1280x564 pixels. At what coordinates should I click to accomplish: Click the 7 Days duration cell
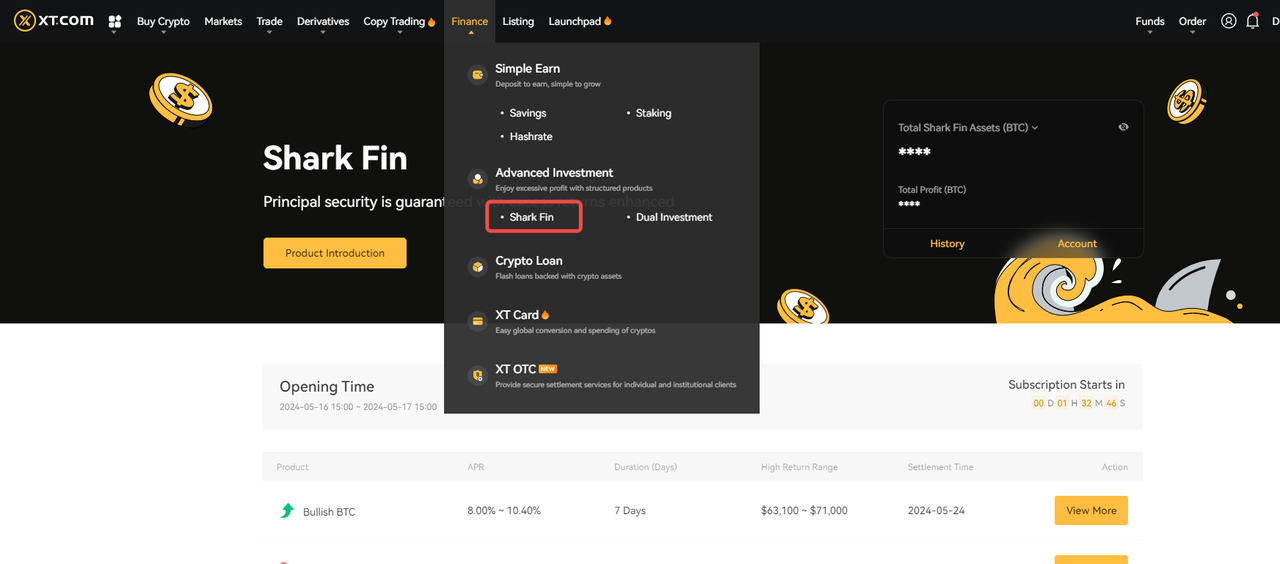(630, 510)
